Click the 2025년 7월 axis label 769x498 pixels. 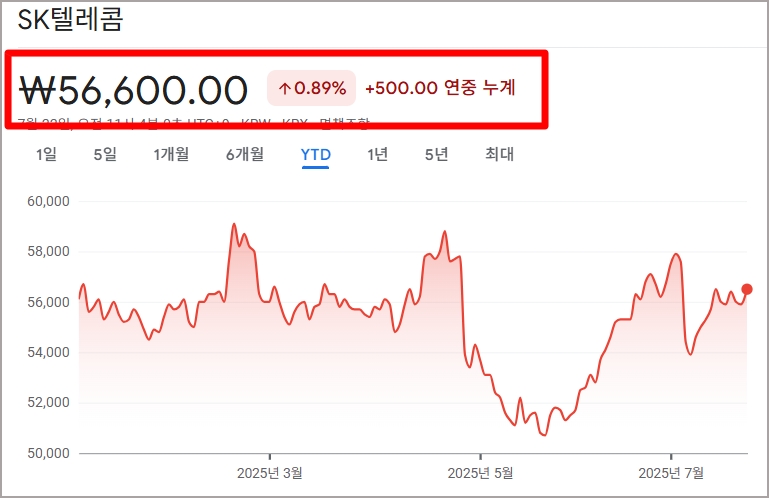(671, 473)
